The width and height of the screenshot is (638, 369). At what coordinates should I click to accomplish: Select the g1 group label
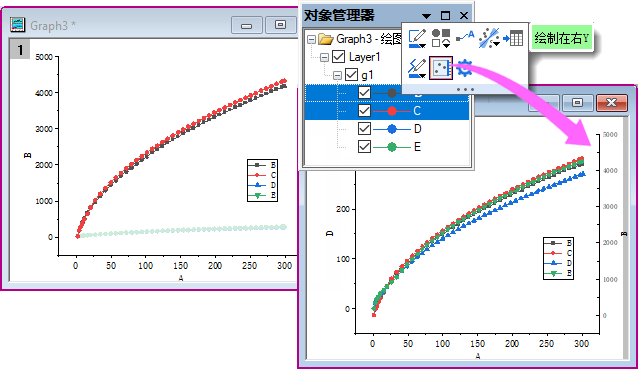point(367,75)
